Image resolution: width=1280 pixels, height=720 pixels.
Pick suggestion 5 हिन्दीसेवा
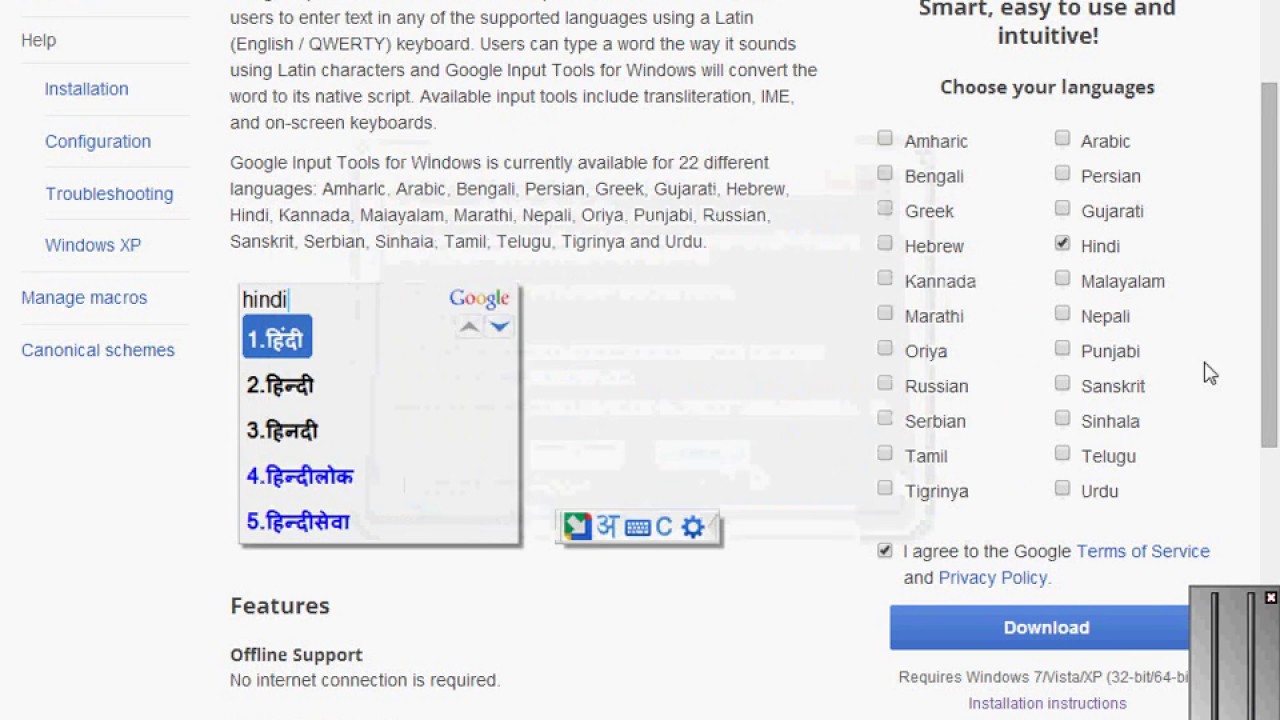(298, 521)
